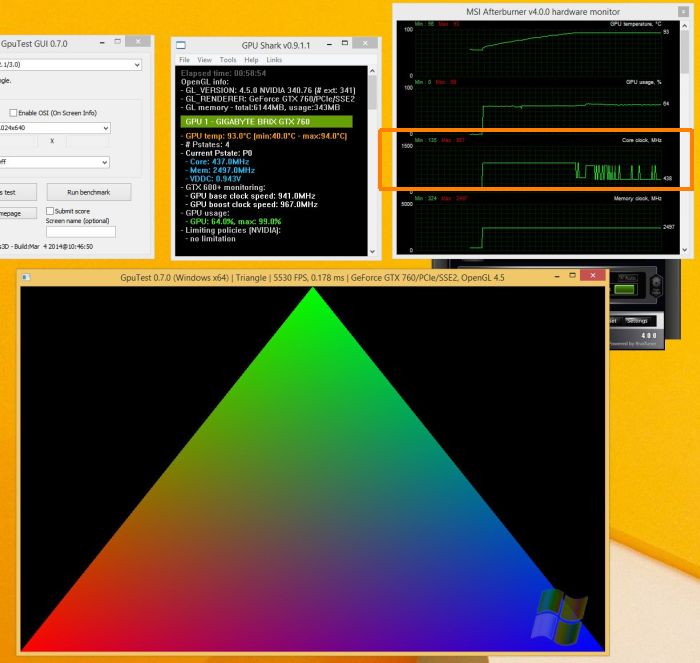Image resolution: width=700 pixels, height=663 pixels.
Task: Click the Screen name (optional) input field
Action: [81, 231]
